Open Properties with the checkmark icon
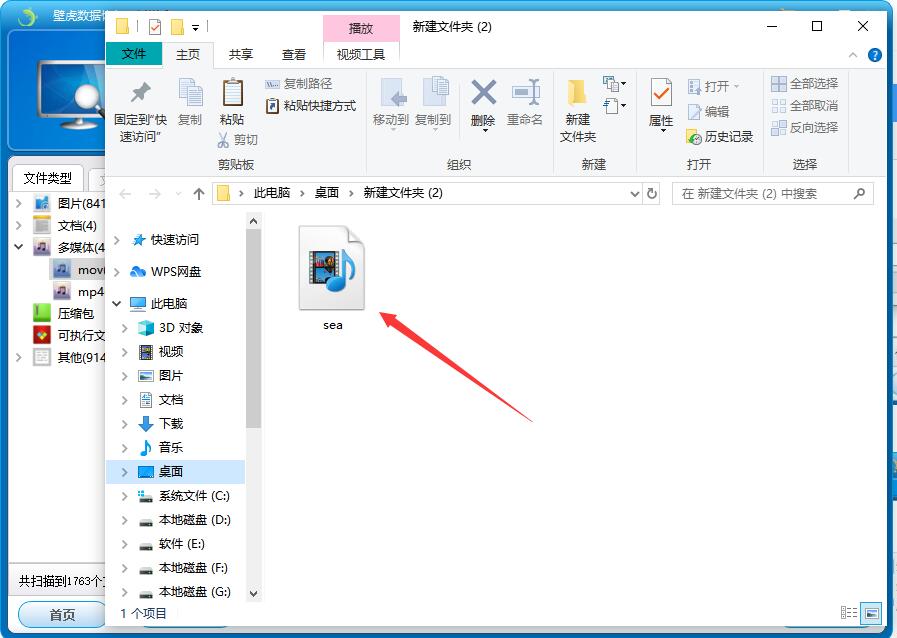 [661, 94]
